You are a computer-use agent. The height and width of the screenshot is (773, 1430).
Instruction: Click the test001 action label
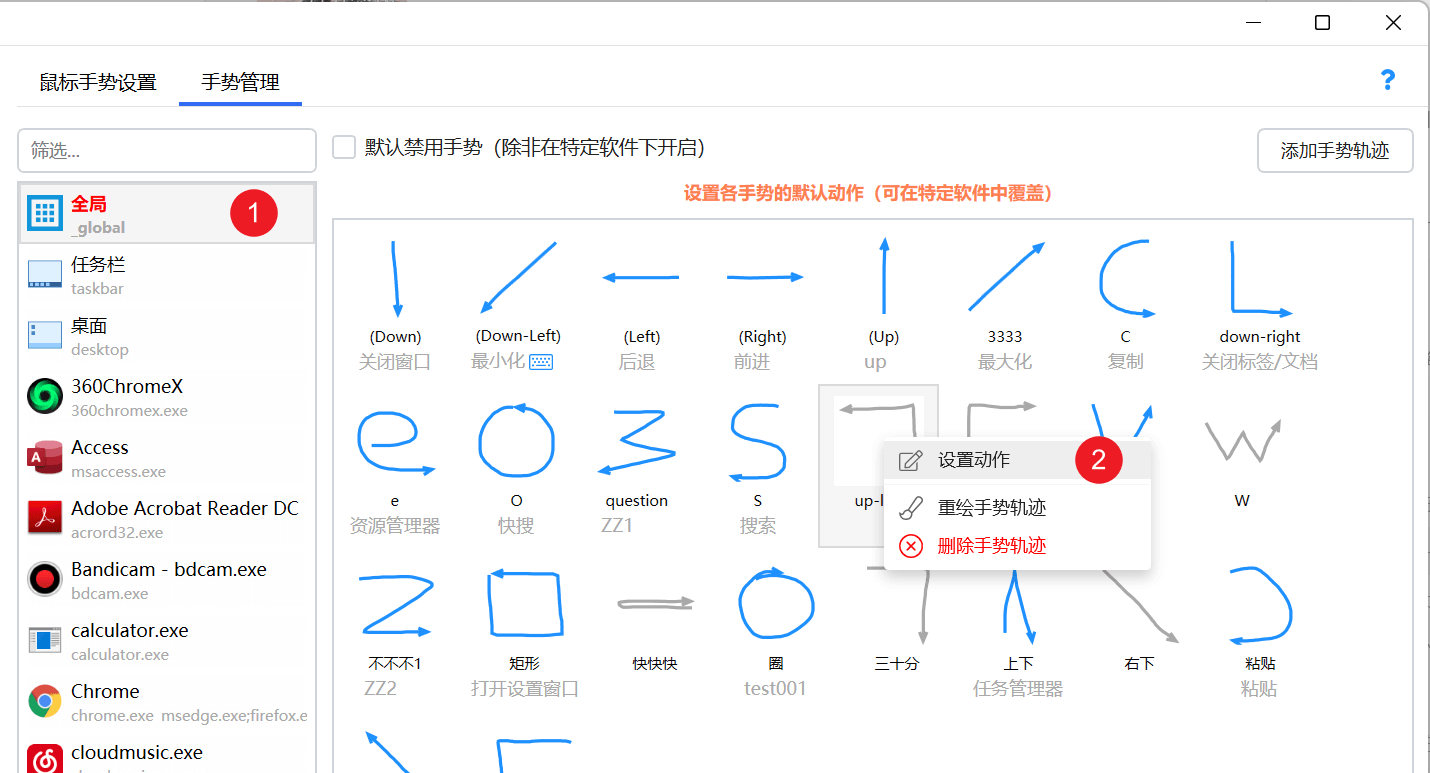pos(775,689)
